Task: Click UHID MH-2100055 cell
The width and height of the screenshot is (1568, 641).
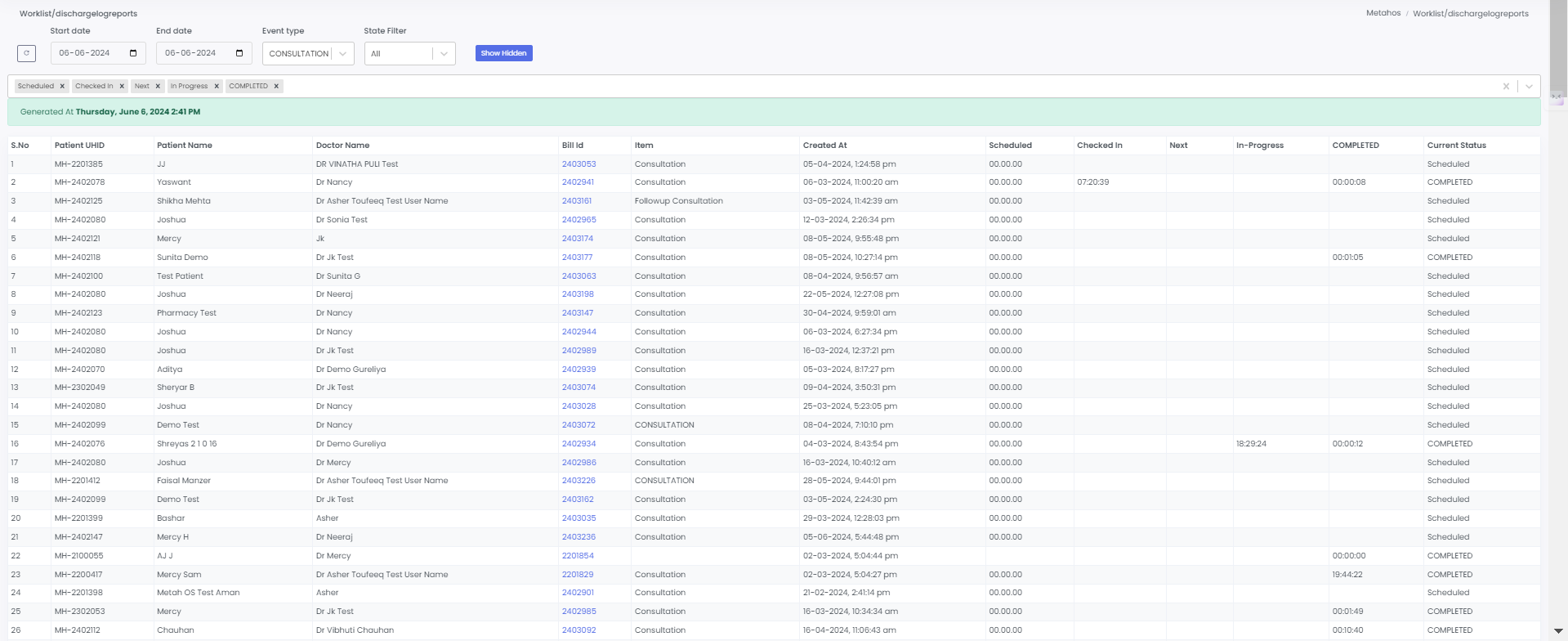Action: pyautogui.click(x=78, y=555)
